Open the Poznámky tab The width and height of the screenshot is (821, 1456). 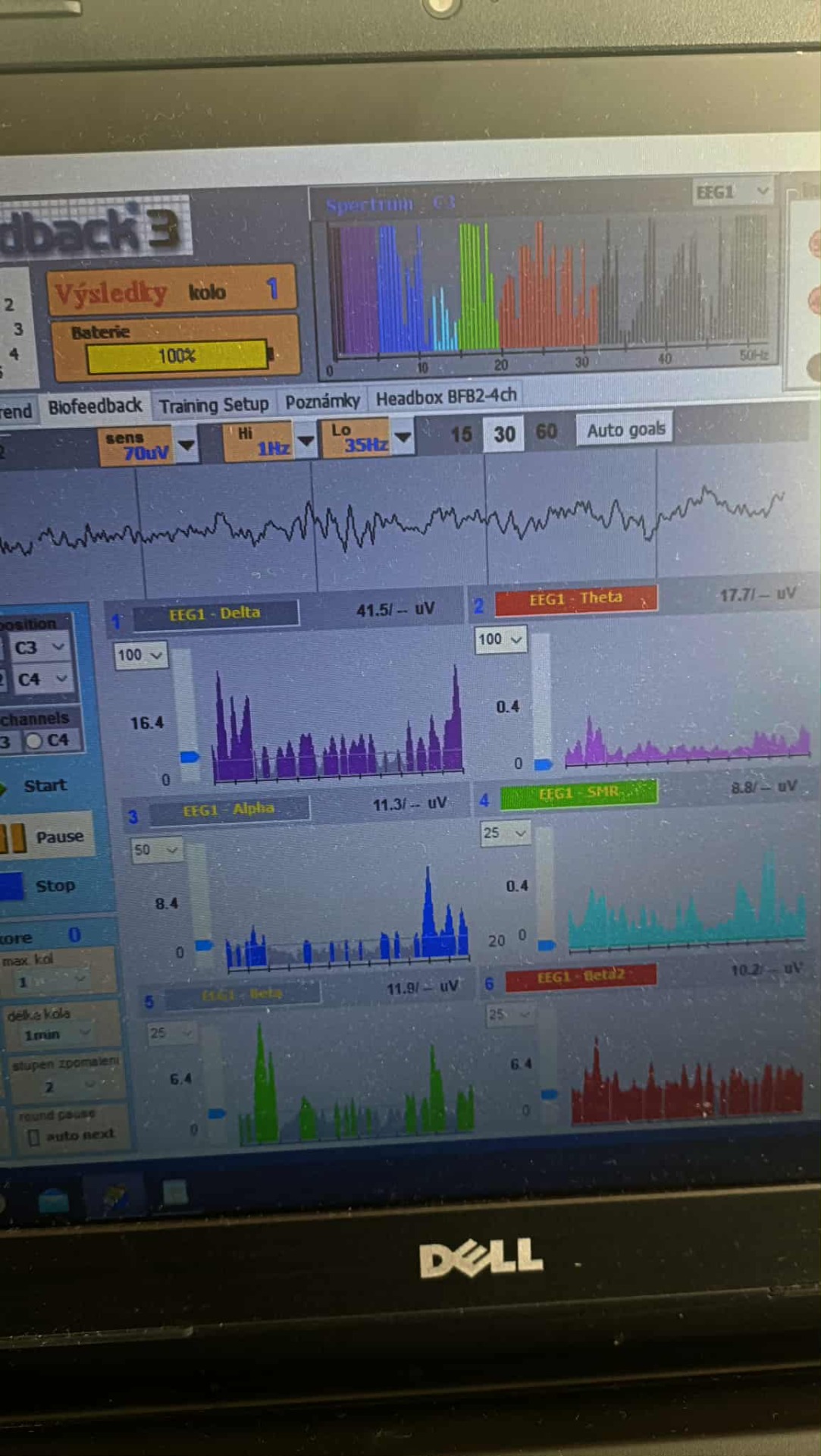322,401
